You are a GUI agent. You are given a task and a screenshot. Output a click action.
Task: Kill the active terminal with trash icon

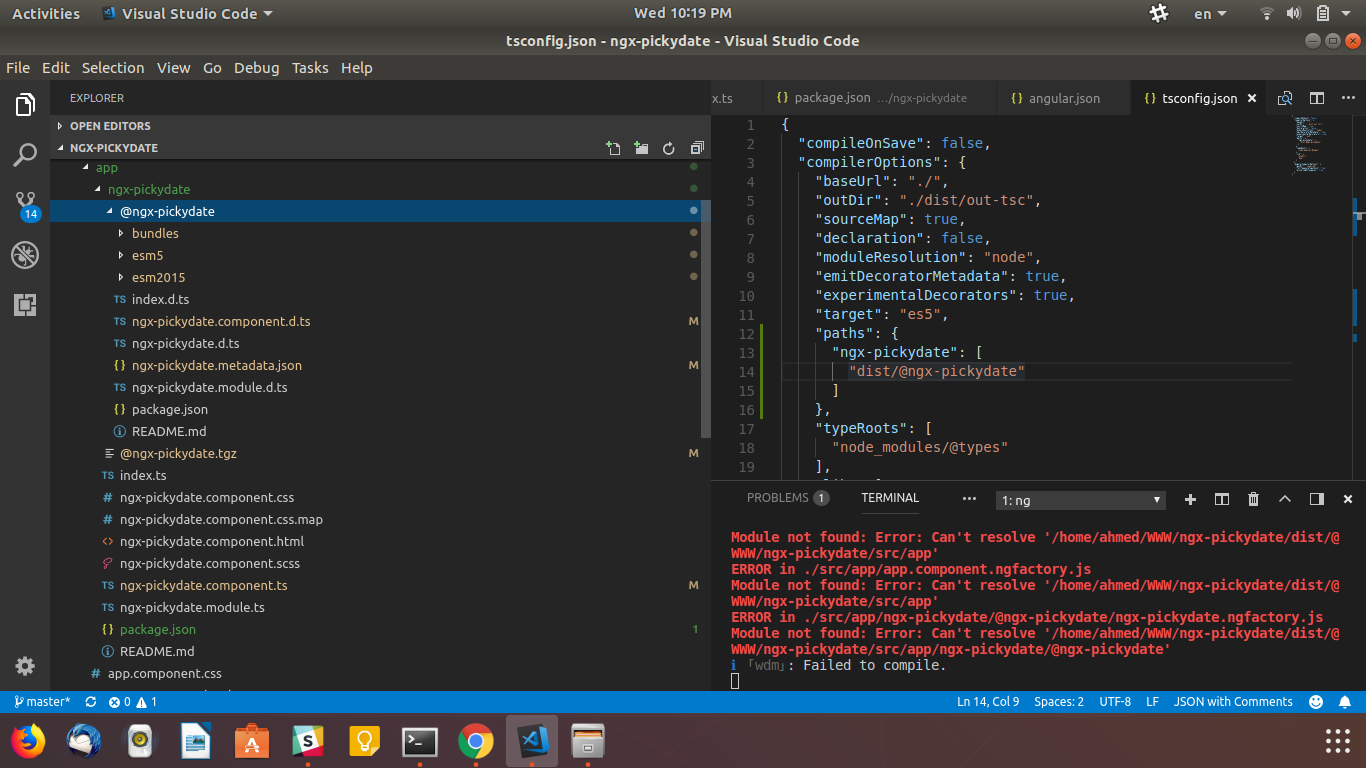[1253, 498]
